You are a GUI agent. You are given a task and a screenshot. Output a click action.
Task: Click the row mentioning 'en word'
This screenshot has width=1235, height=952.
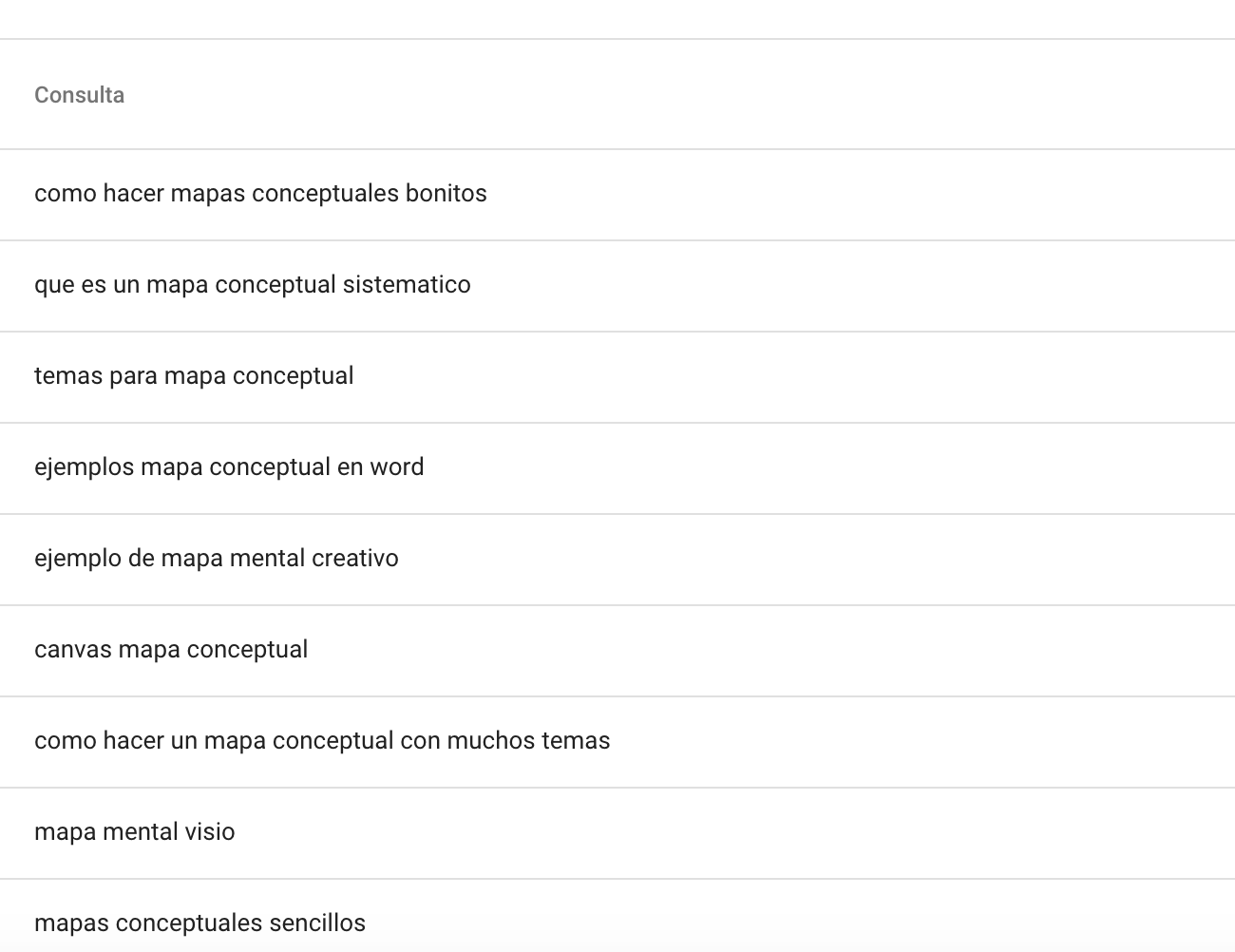click(x=617, y=468)
